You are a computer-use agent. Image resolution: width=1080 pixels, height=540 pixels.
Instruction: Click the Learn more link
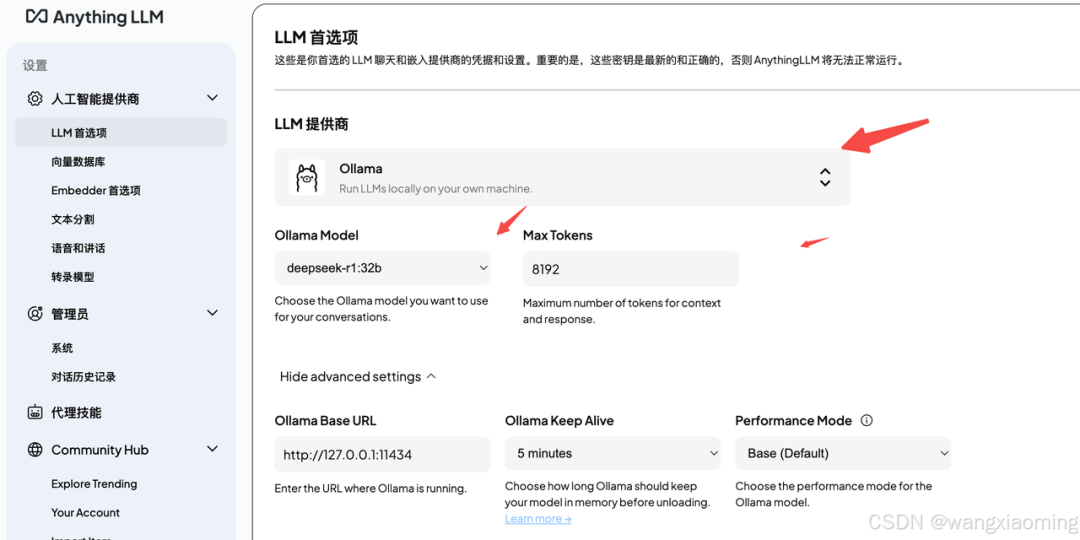(538, 519)
